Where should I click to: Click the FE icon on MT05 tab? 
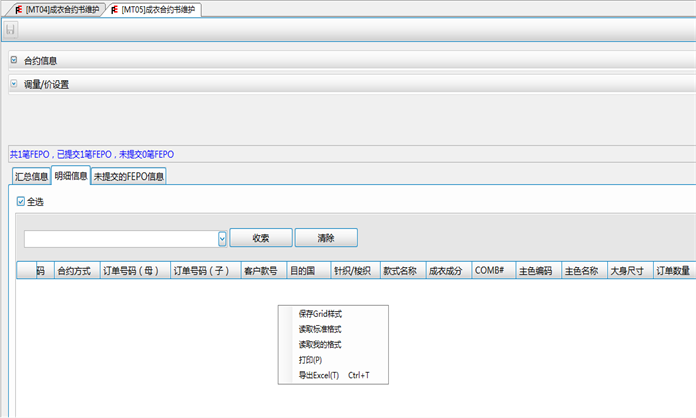pyautogui.click(x=112, y=9)
